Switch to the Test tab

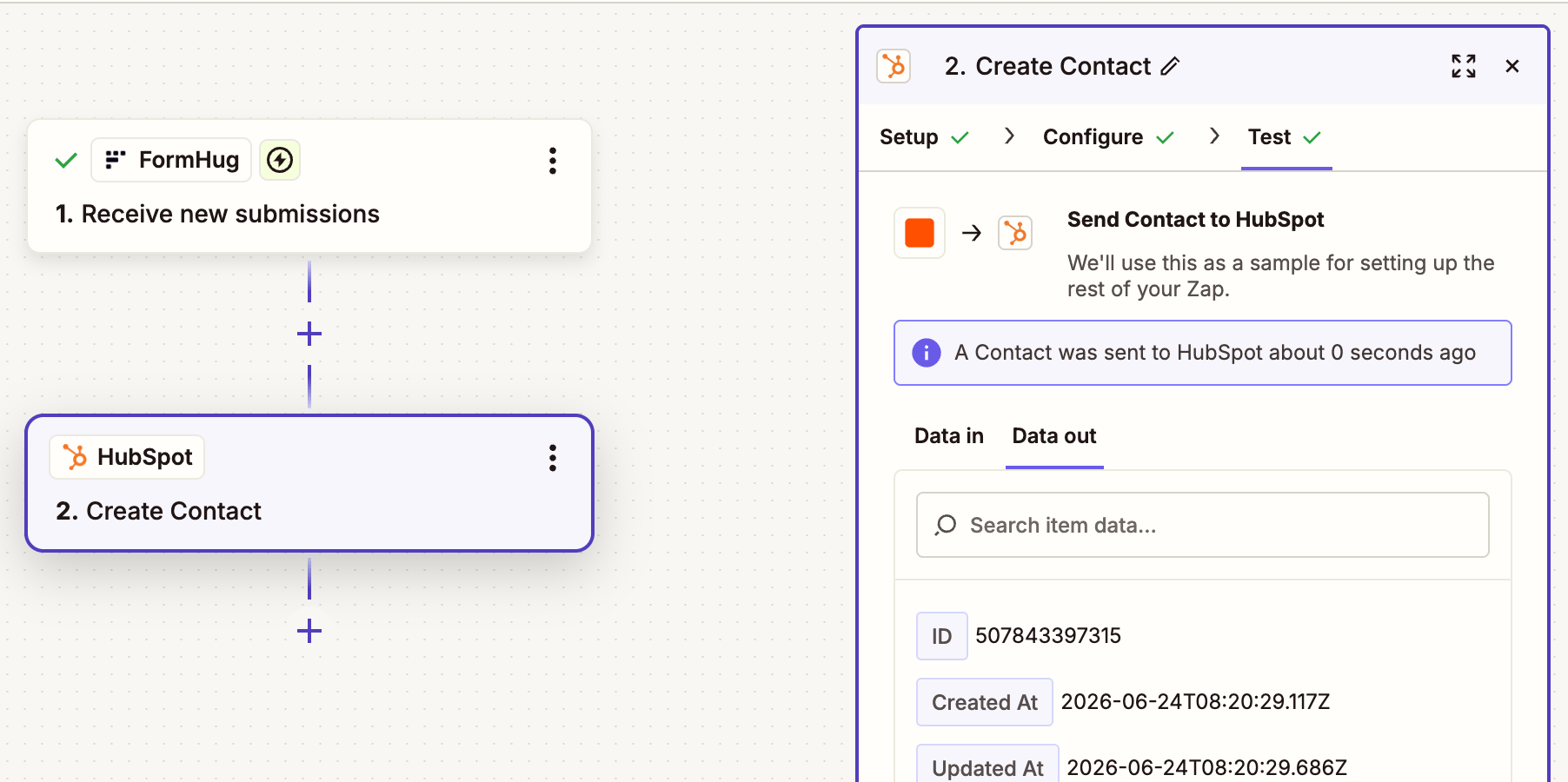[x=1285, y=137]
